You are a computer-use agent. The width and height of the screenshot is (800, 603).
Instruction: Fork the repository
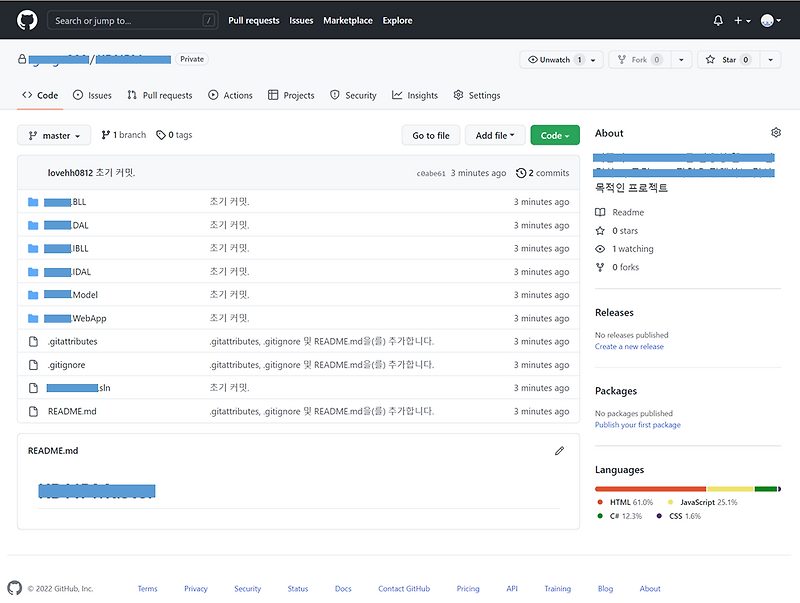click(x=637, y=59)
